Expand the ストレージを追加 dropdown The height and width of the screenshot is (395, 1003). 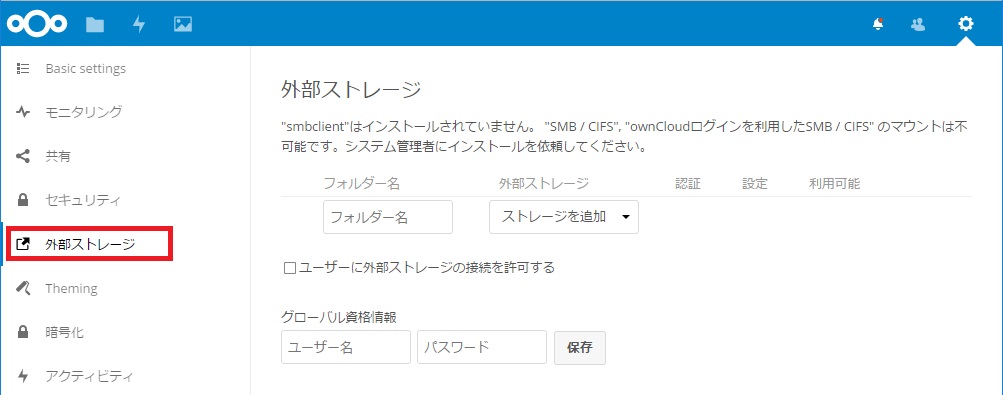coord(564,217)
